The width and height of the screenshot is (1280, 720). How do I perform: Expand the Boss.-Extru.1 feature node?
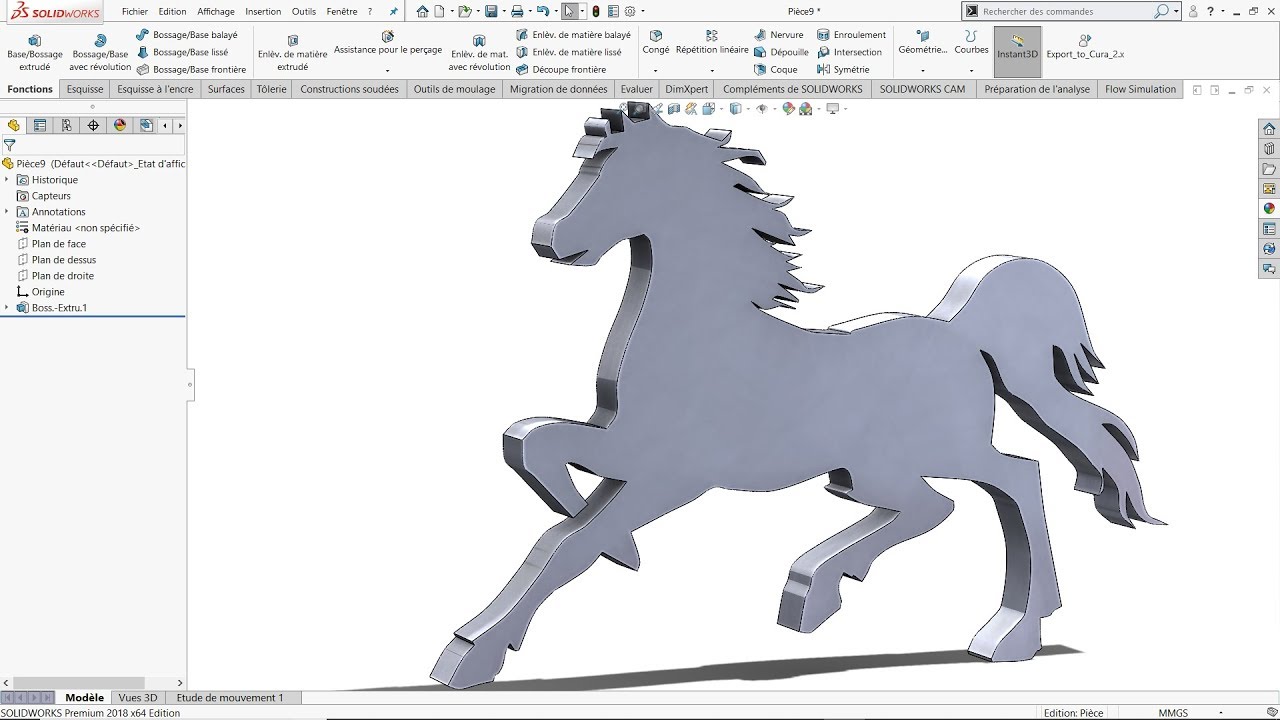coord(7,308)
